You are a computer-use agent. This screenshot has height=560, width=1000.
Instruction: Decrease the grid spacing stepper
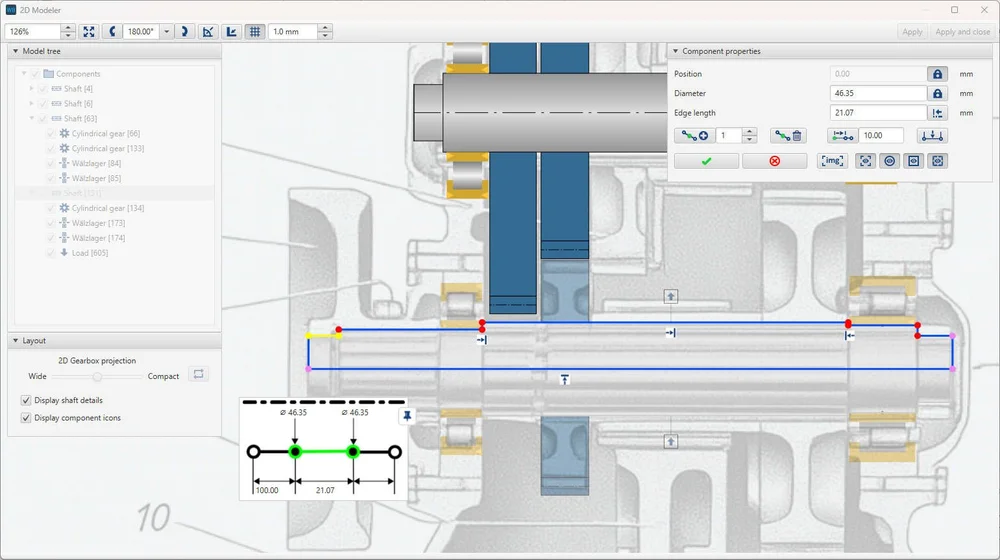click(x=325, y=35)
